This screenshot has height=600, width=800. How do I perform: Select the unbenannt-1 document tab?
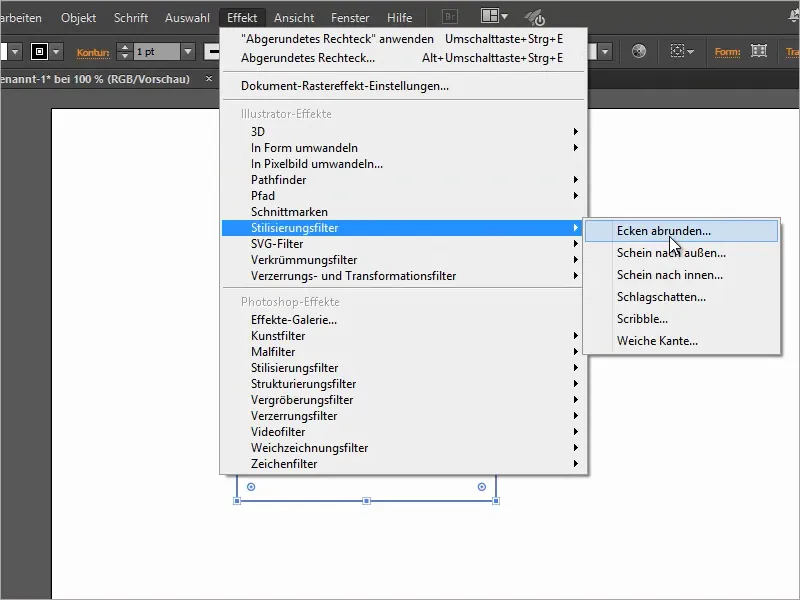tap(95, 79)
